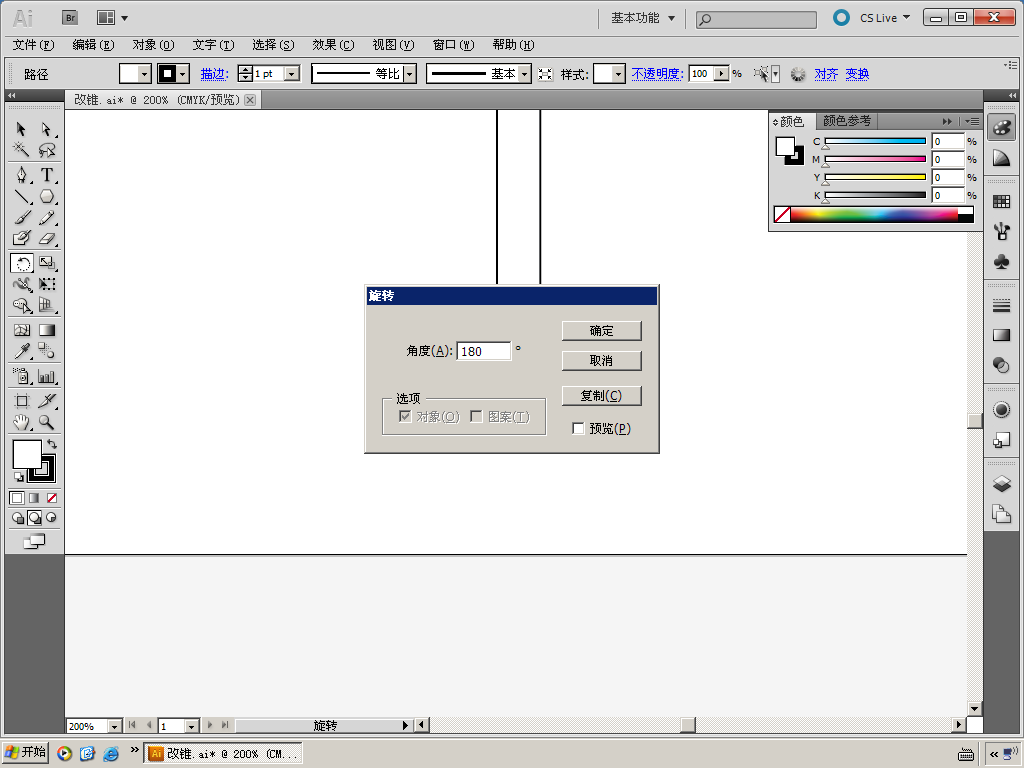Viewport: 1024px width, 768px height.
Task: Select the Magic Wand tool
Action: 22,150
